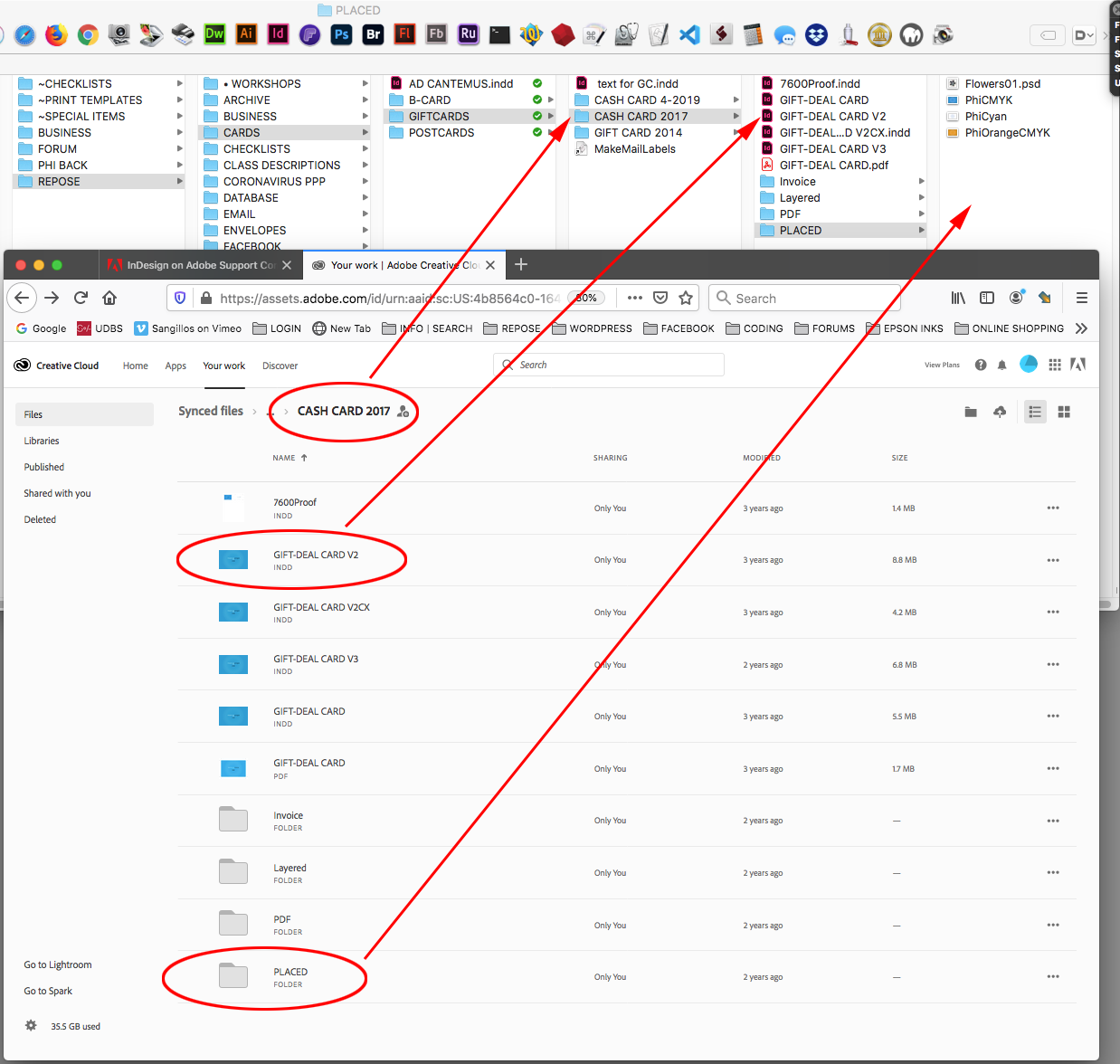Click the Adobe logo at top right
Screen dimensions: 1120x1064
[1077, 364]
